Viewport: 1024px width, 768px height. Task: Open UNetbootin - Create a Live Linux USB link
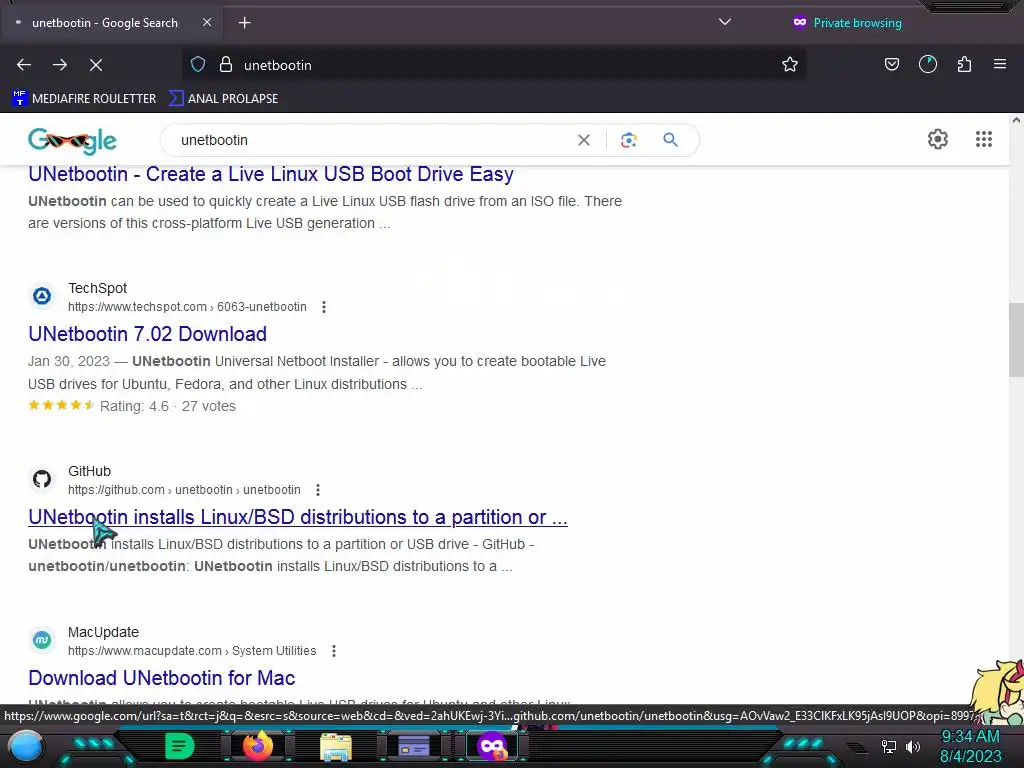click(271, 174)
